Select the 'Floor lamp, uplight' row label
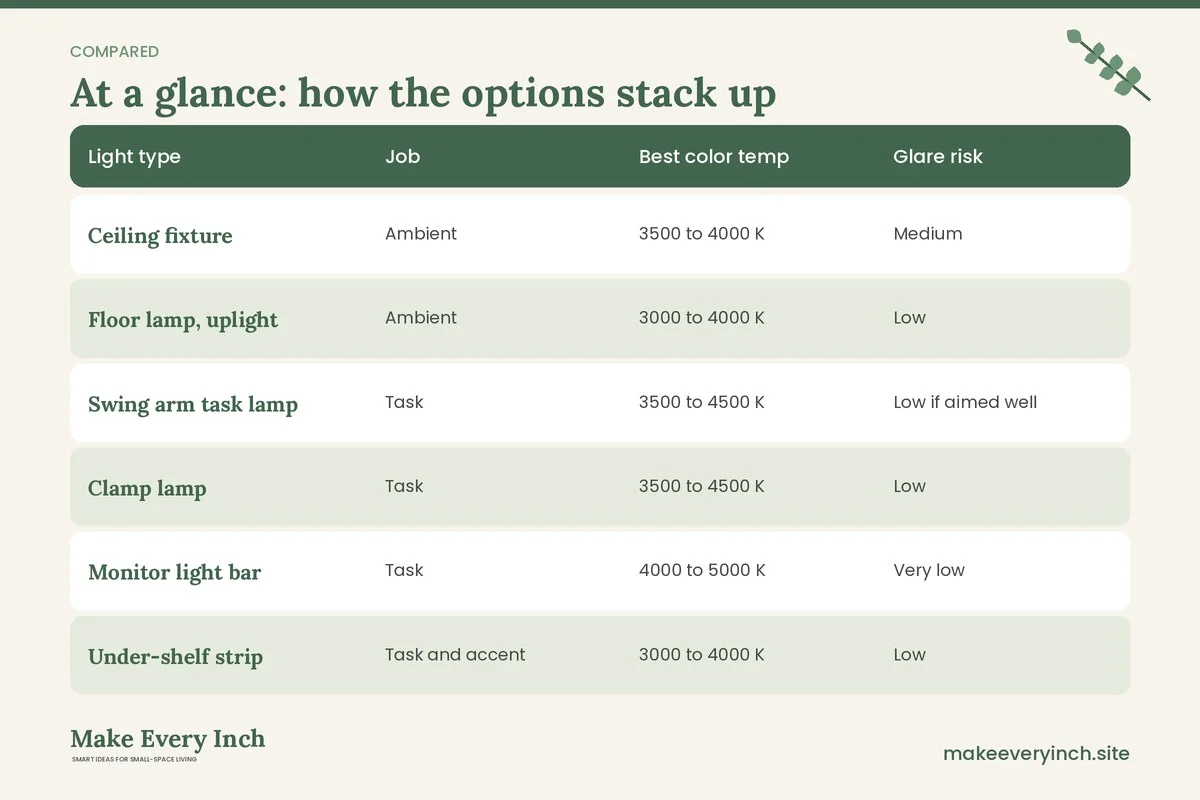The image size is (1200, 800). (x=183, y=320)
